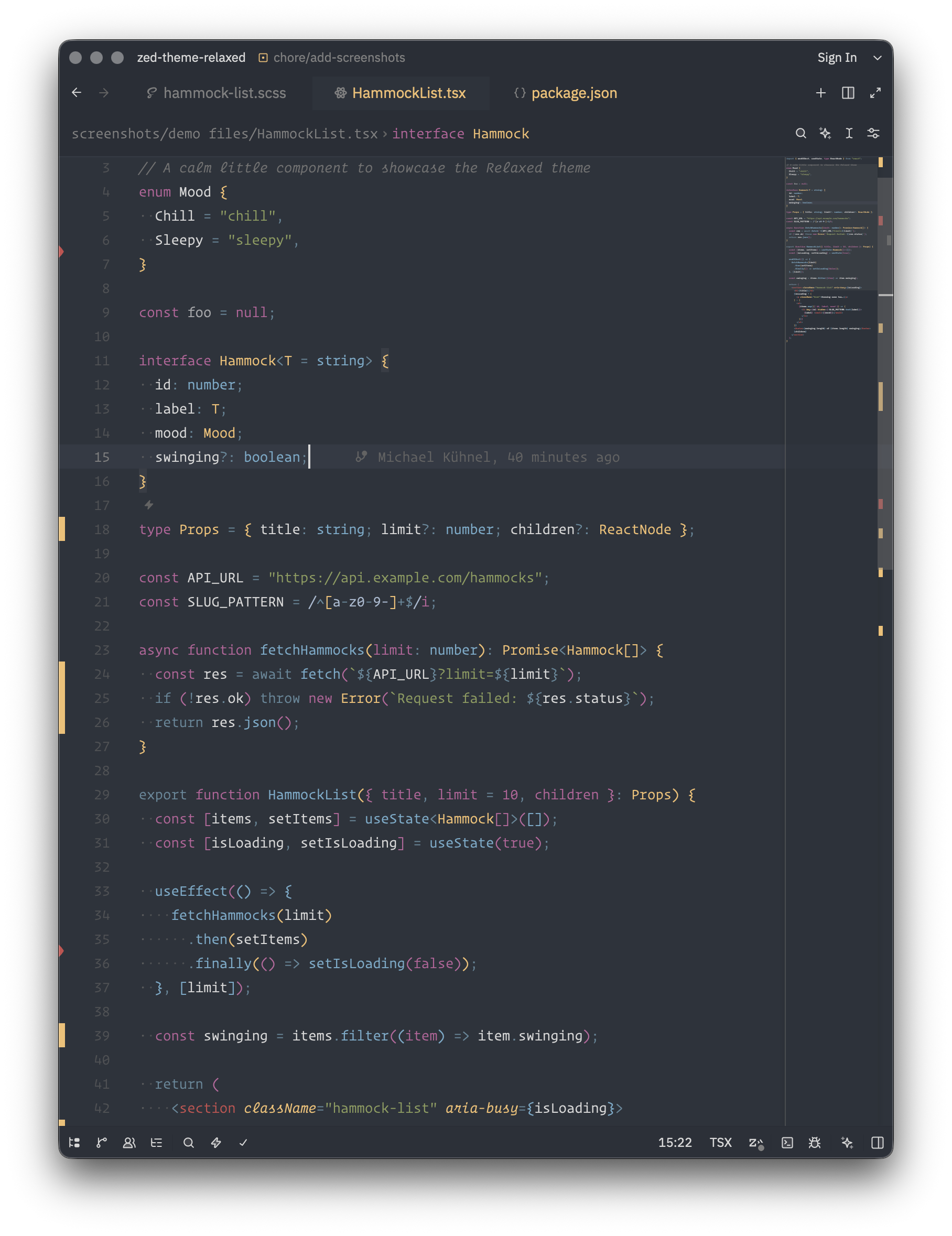952x1236 pixels.
Task: Open zed-theme-relaxed project switcher
Action: click(191, 58)
